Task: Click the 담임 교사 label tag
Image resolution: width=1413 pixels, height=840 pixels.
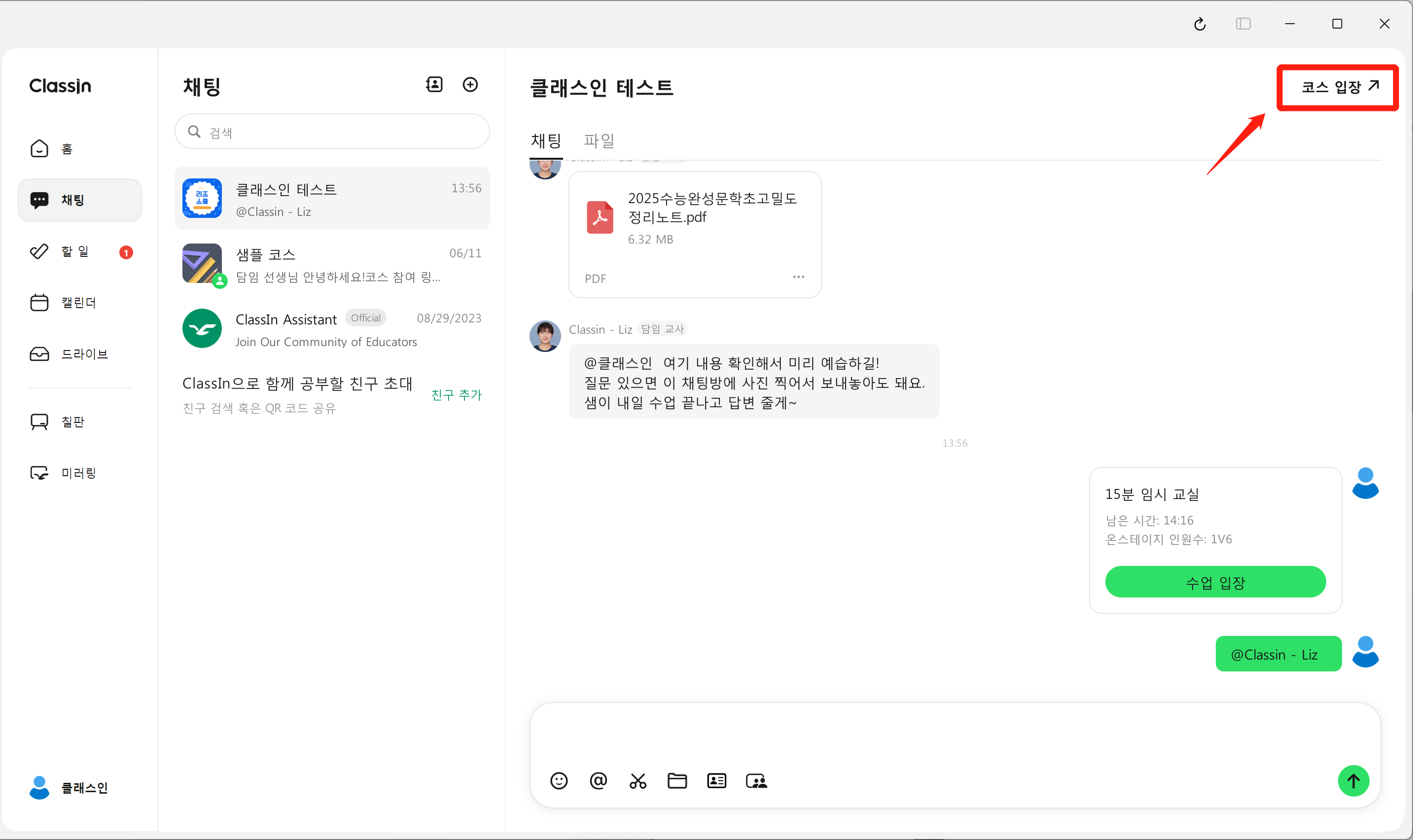Action: click(662, 329)
